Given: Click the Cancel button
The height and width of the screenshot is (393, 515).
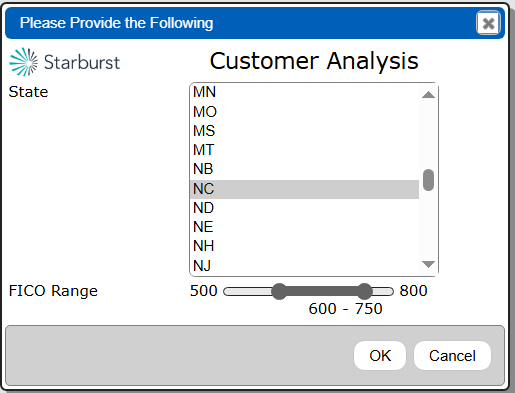Looking at the screenshot, I should 452,356.
